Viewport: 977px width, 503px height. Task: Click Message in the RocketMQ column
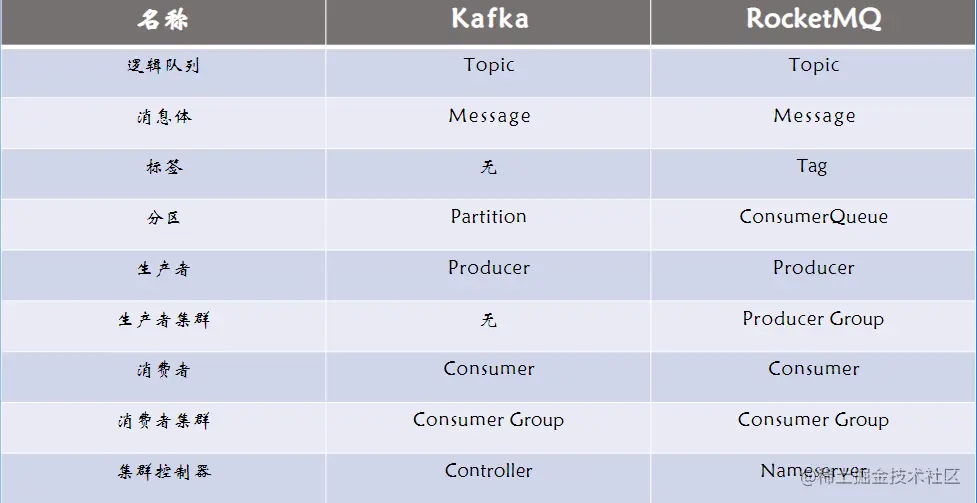point(814,116)
